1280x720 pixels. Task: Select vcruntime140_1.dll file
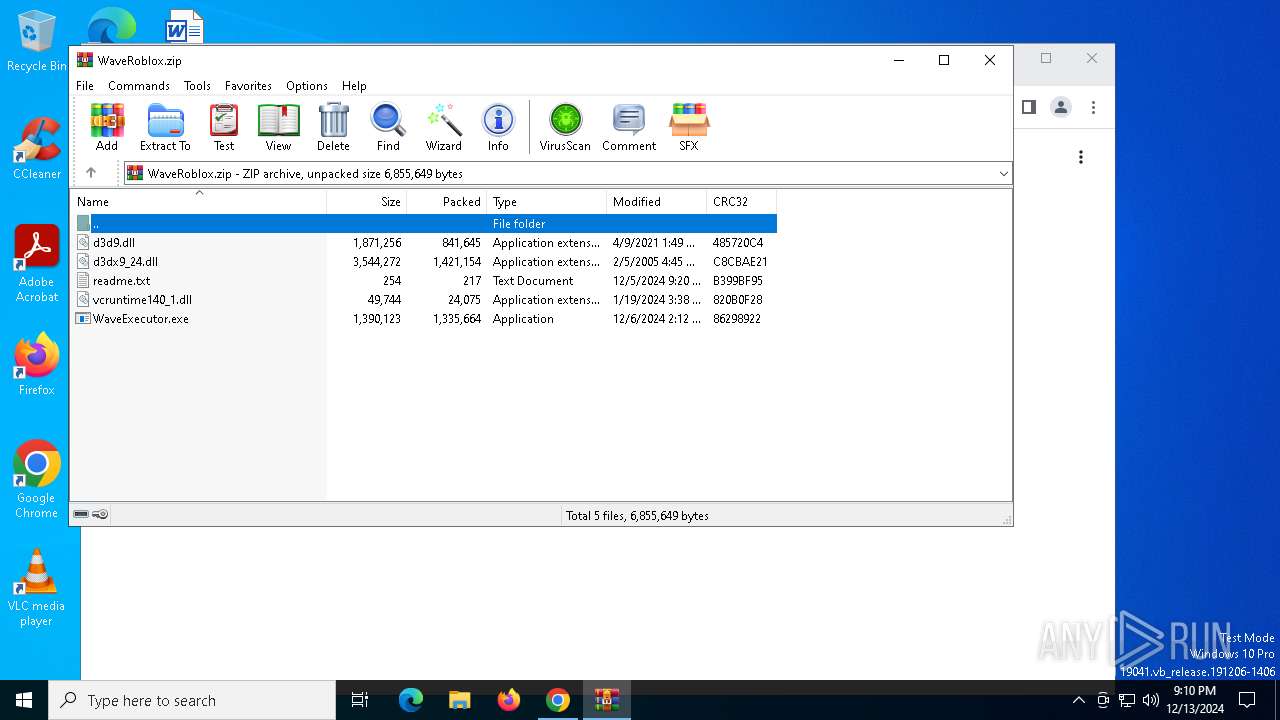[424, 299]
